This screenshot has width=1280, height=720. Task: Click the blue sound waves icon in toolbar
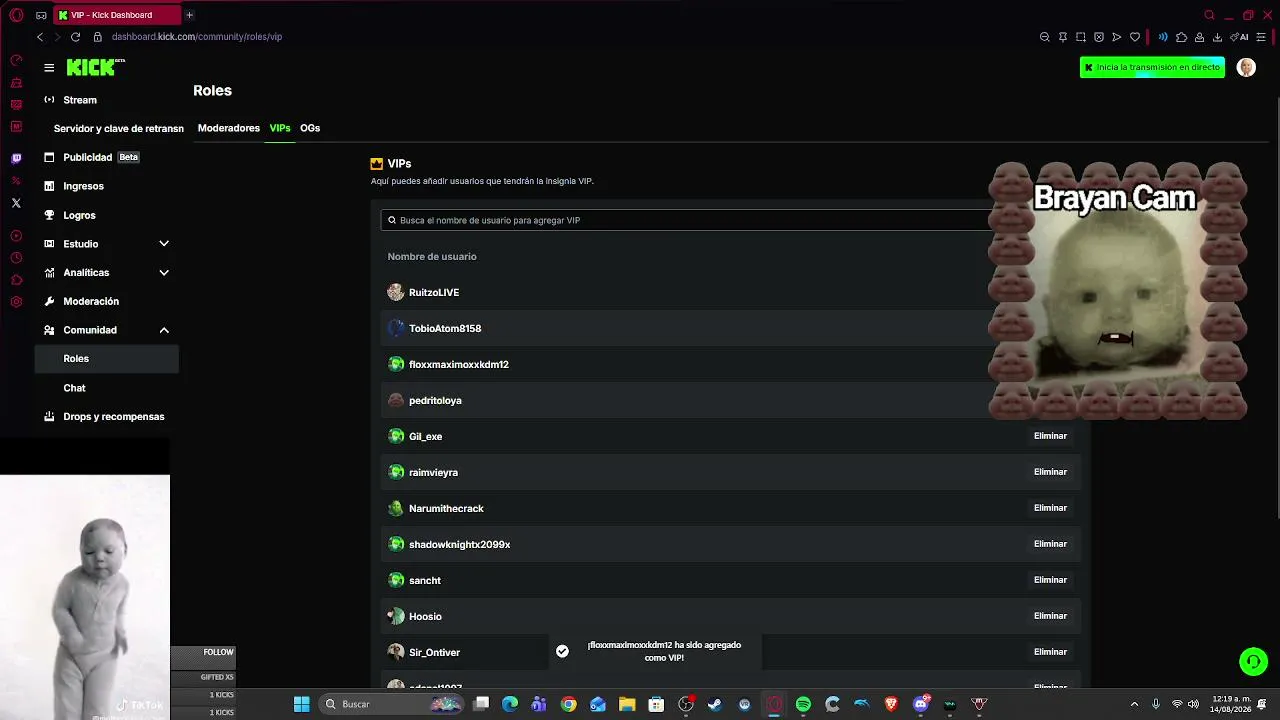1163,37
